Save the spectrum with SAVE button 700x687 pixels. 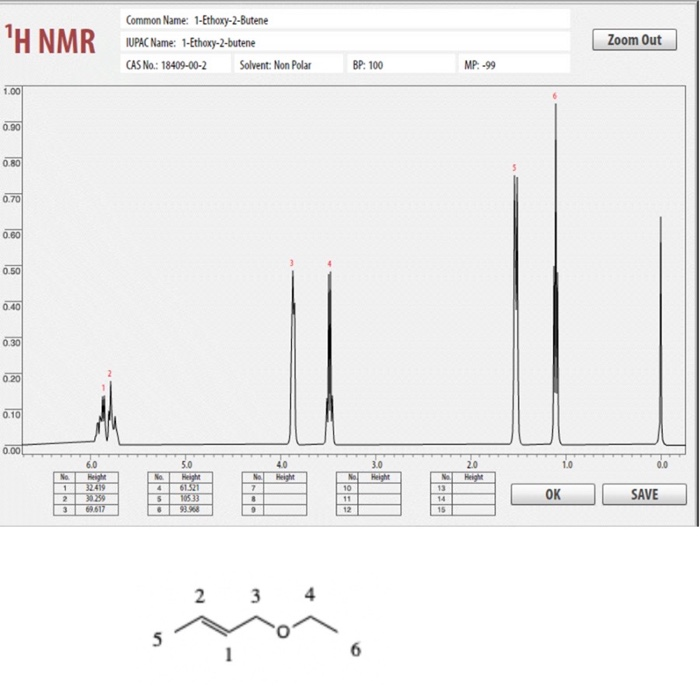click(644, 495)
